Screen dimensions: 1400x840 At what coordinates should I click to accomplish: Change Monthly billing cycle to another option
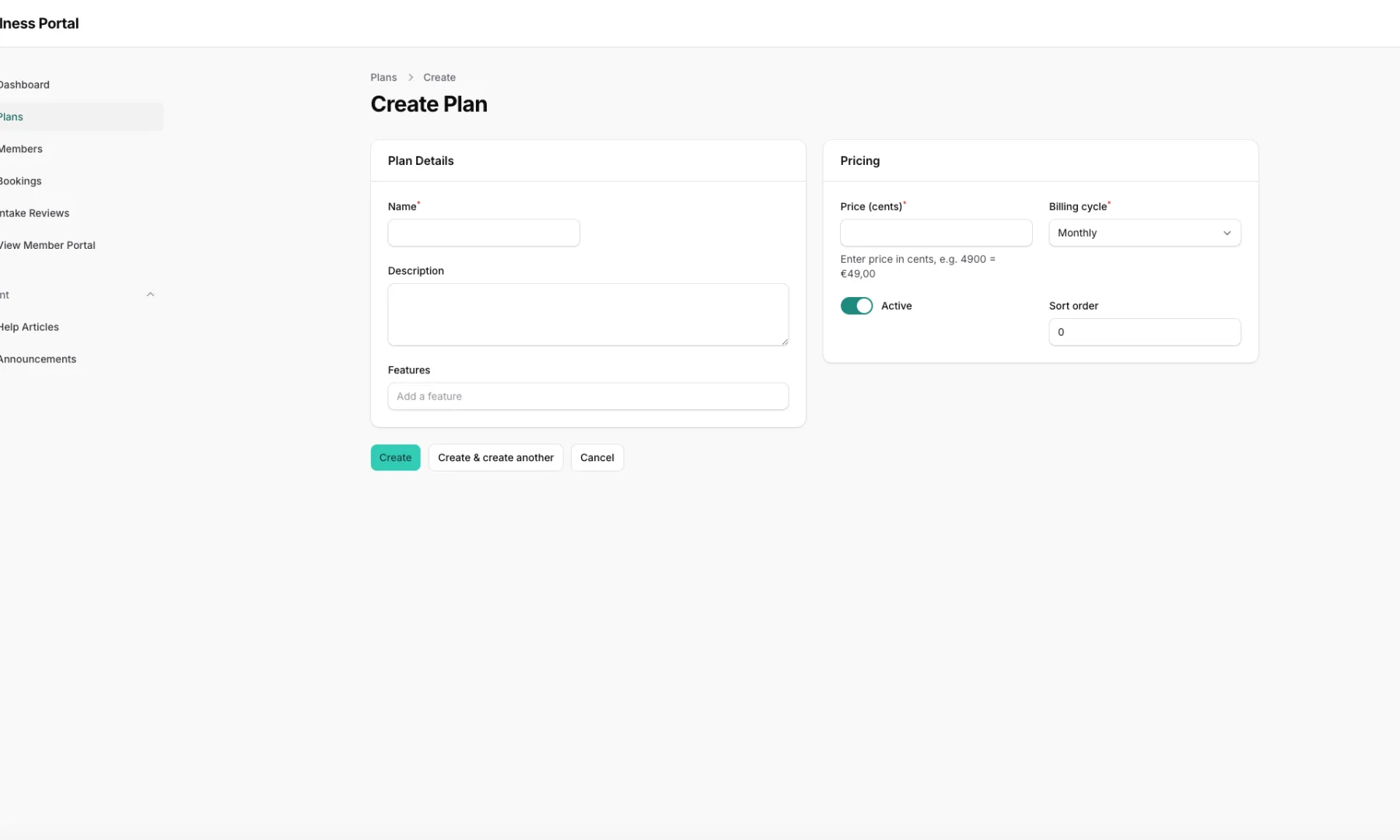(1144, 233)
